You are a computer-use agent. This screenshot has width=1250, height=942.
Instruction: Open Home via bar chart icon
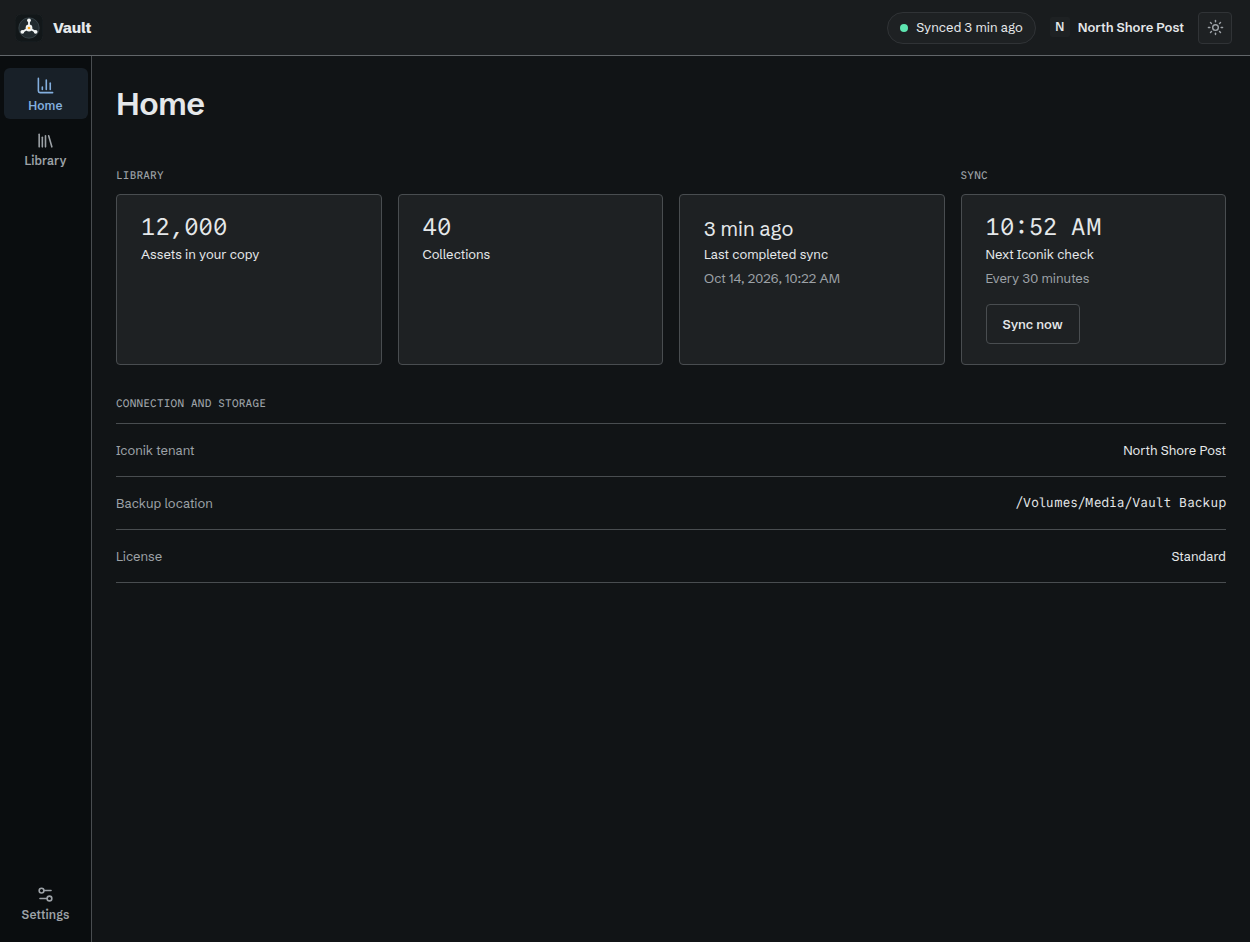(x=45, y=86)
